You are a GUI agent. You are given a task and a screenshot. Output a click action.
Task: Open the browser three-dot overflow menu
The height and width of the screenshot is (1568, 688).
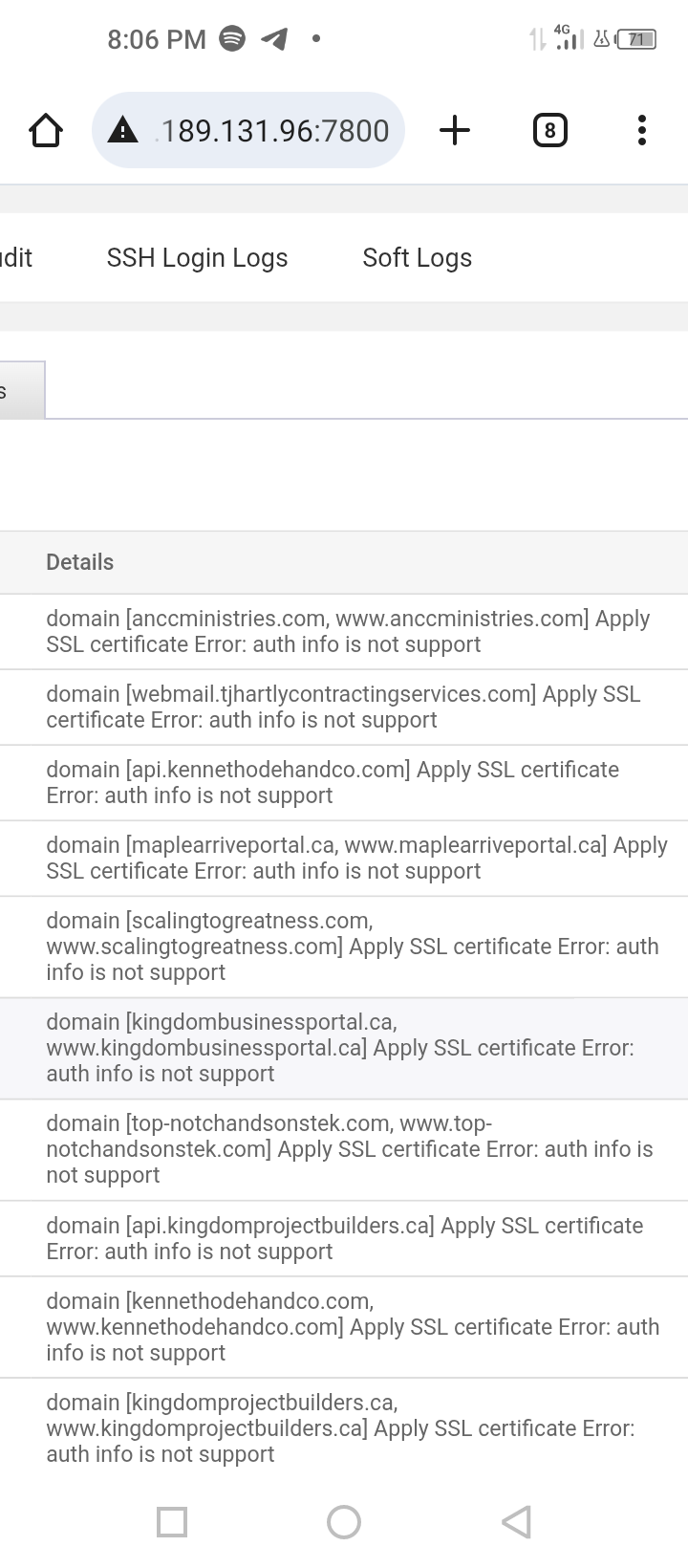(x=641, y=130)
